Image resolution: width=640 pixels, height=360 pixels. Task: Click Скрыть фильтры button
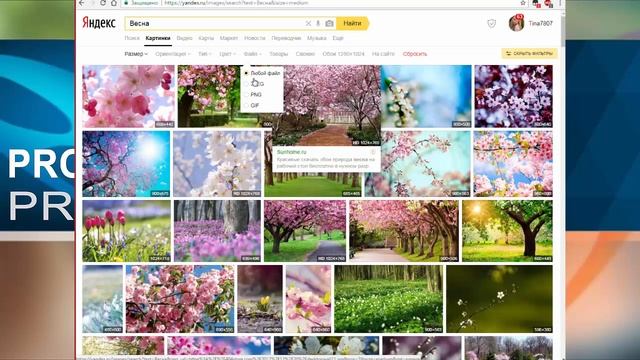coord(529,53)
